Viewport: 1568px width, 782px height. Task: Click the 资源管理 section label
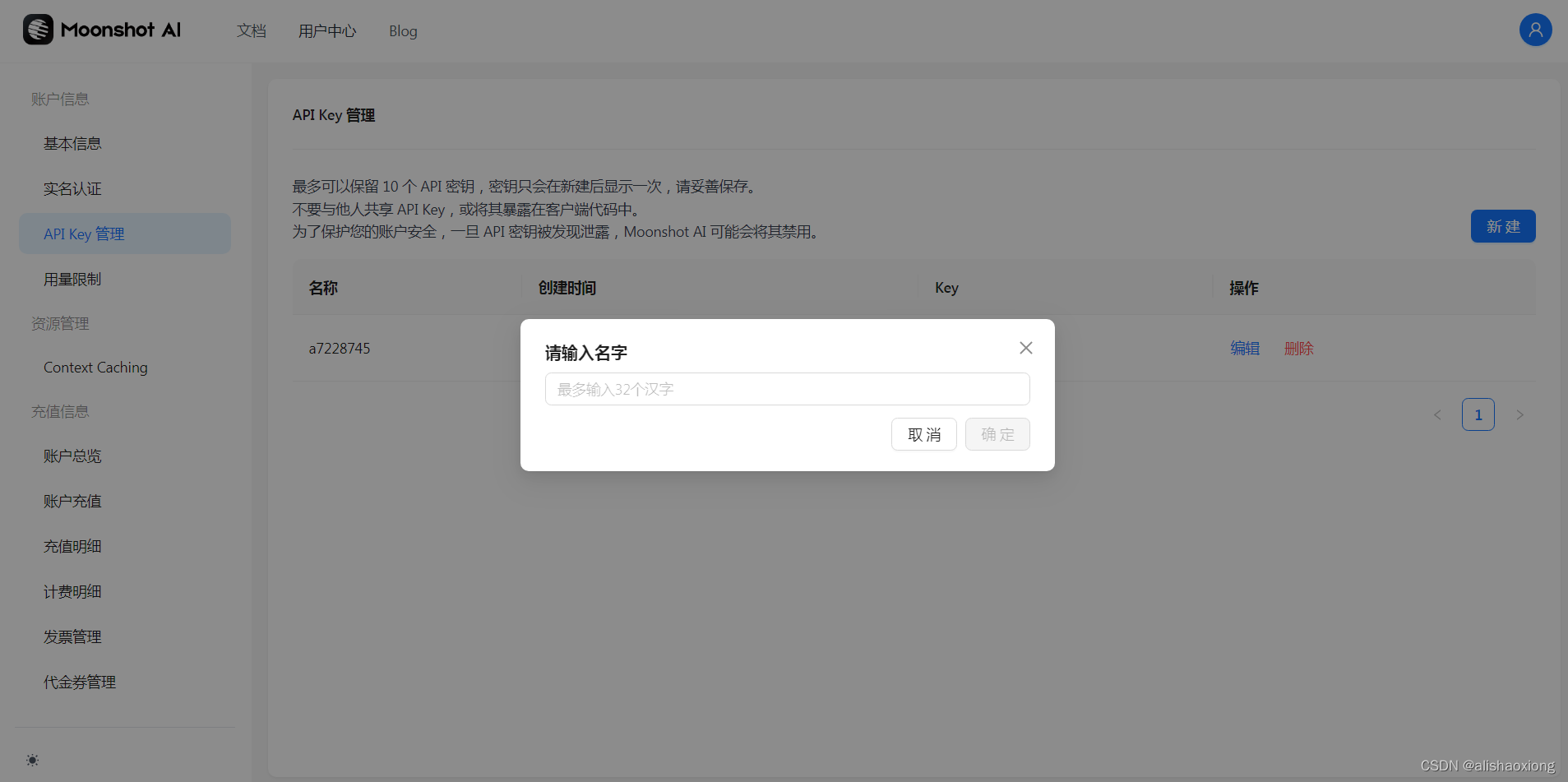click(x=60, y=323)
